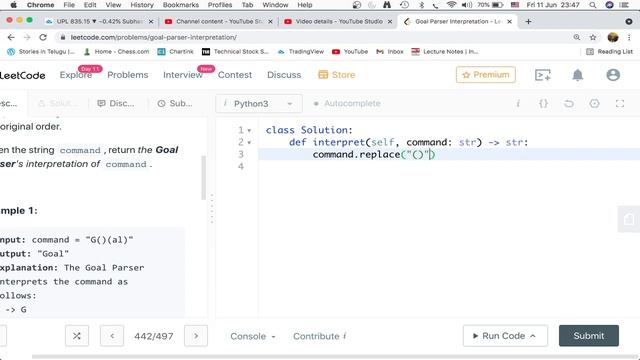
Task: Open Home - Chess.com bookmark
Action: pyautogui.click(x=116, y=51)
